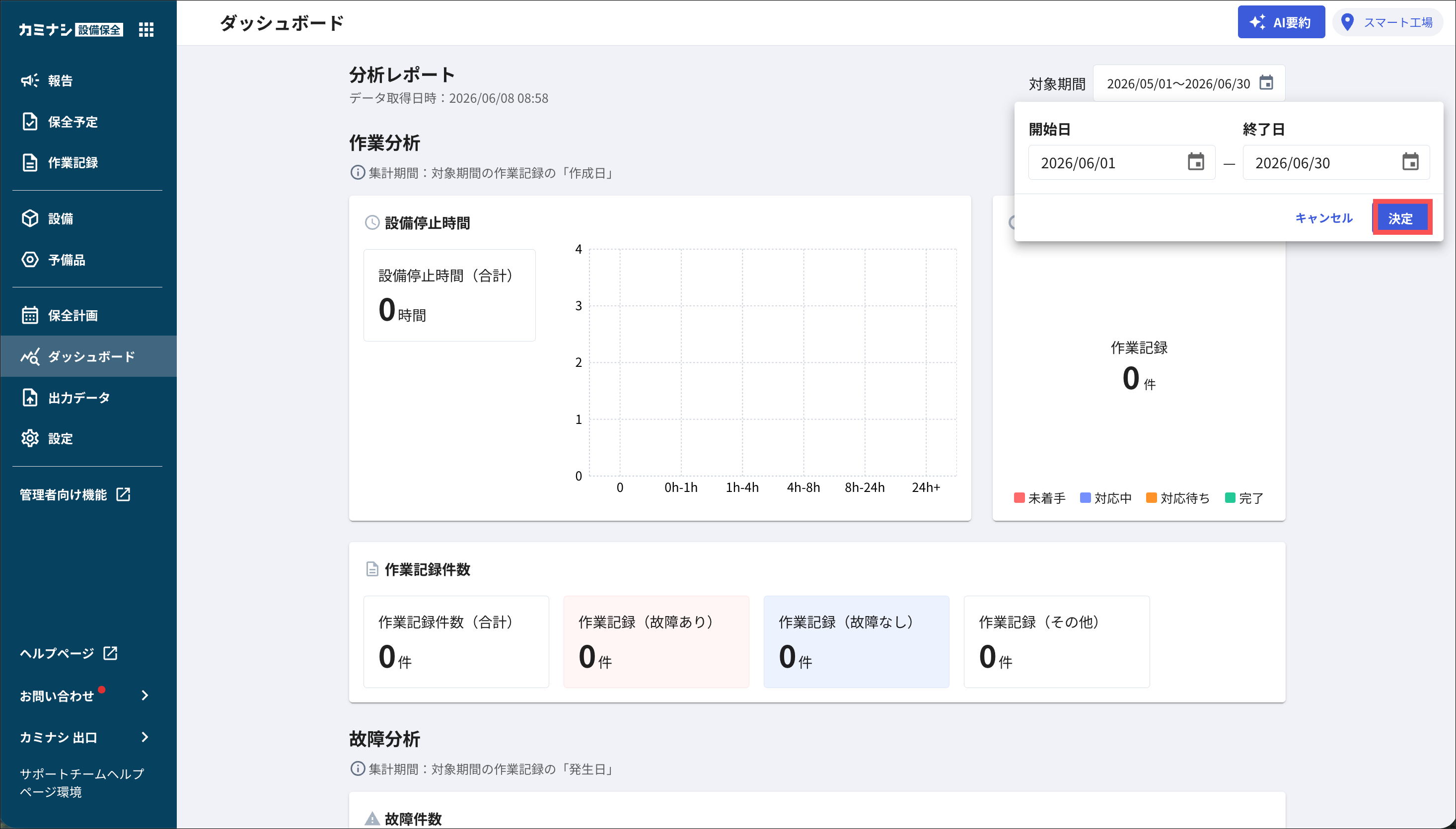Click the 集計期間 info icon under 作業分析
Viewport: 1456px width, 829px height.
click(x=357, y=173)
